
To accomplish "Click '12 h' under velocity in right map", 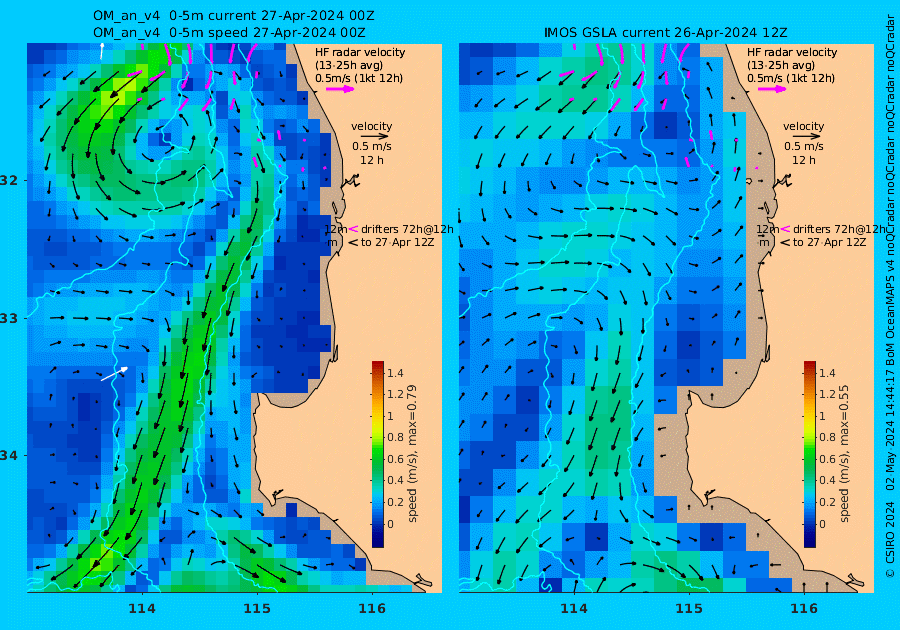I will tap(804, 160).
